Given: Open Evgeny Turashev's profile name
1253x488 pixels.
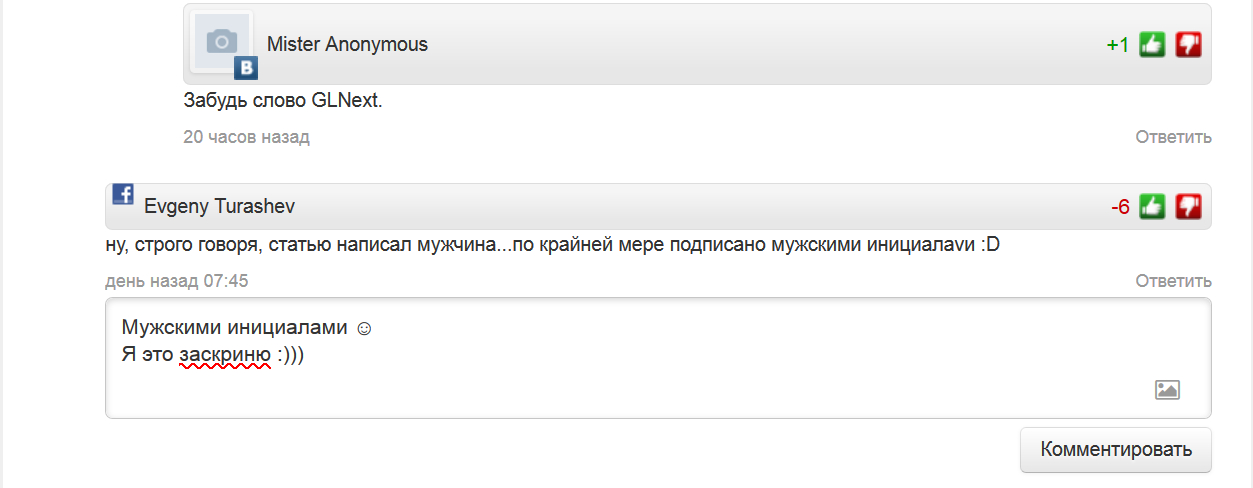Looking at the screenshot, I should [219, 207].
